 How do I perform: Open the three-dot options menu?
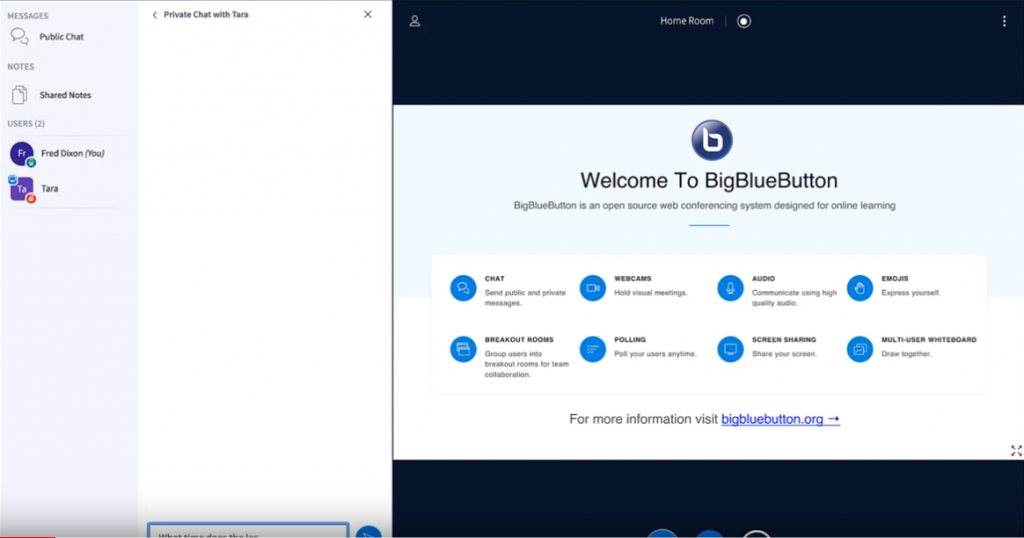pos(1004,22)
